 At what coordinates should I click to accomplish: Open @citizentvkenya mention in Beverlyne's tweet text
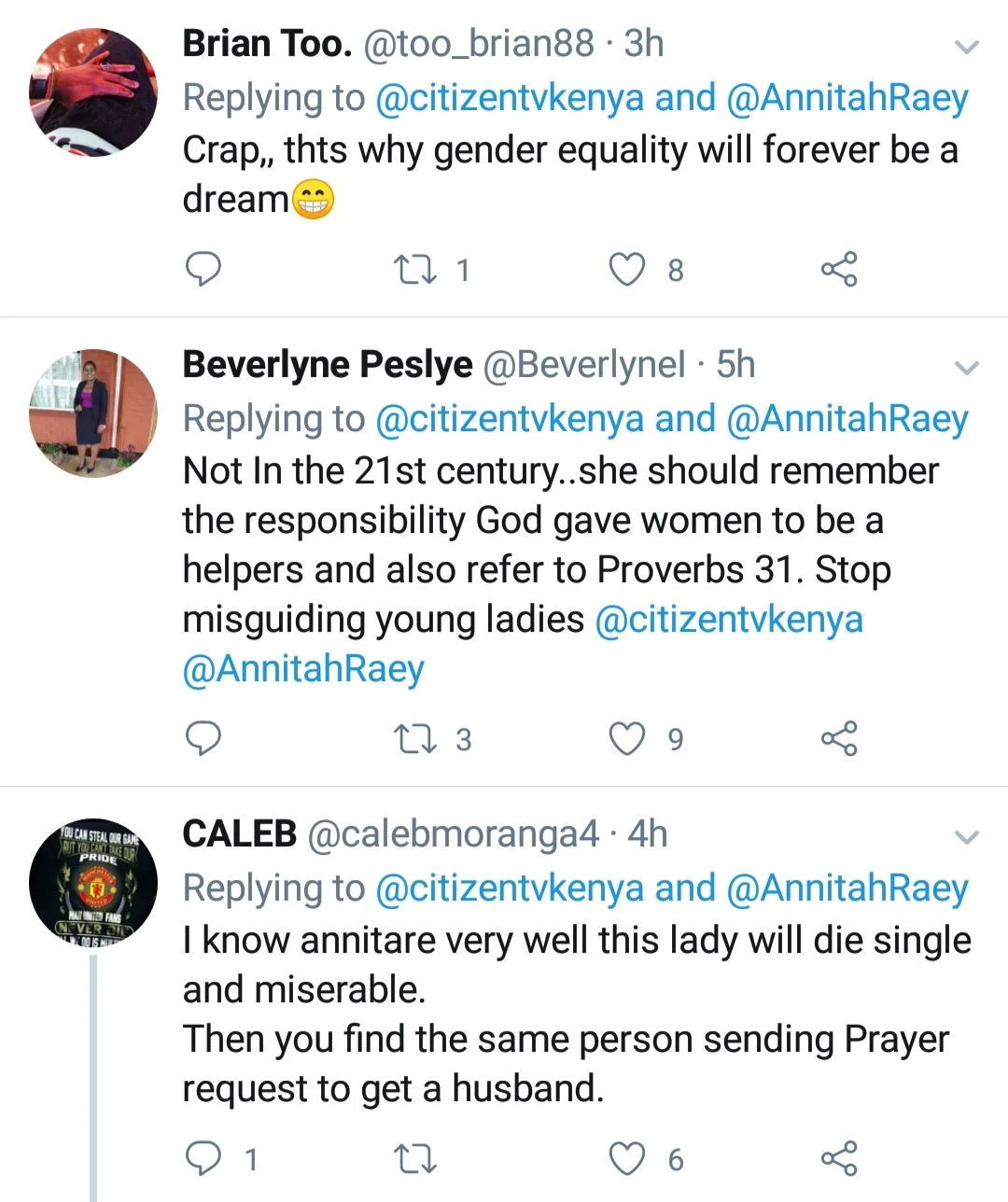coord(728,620)
